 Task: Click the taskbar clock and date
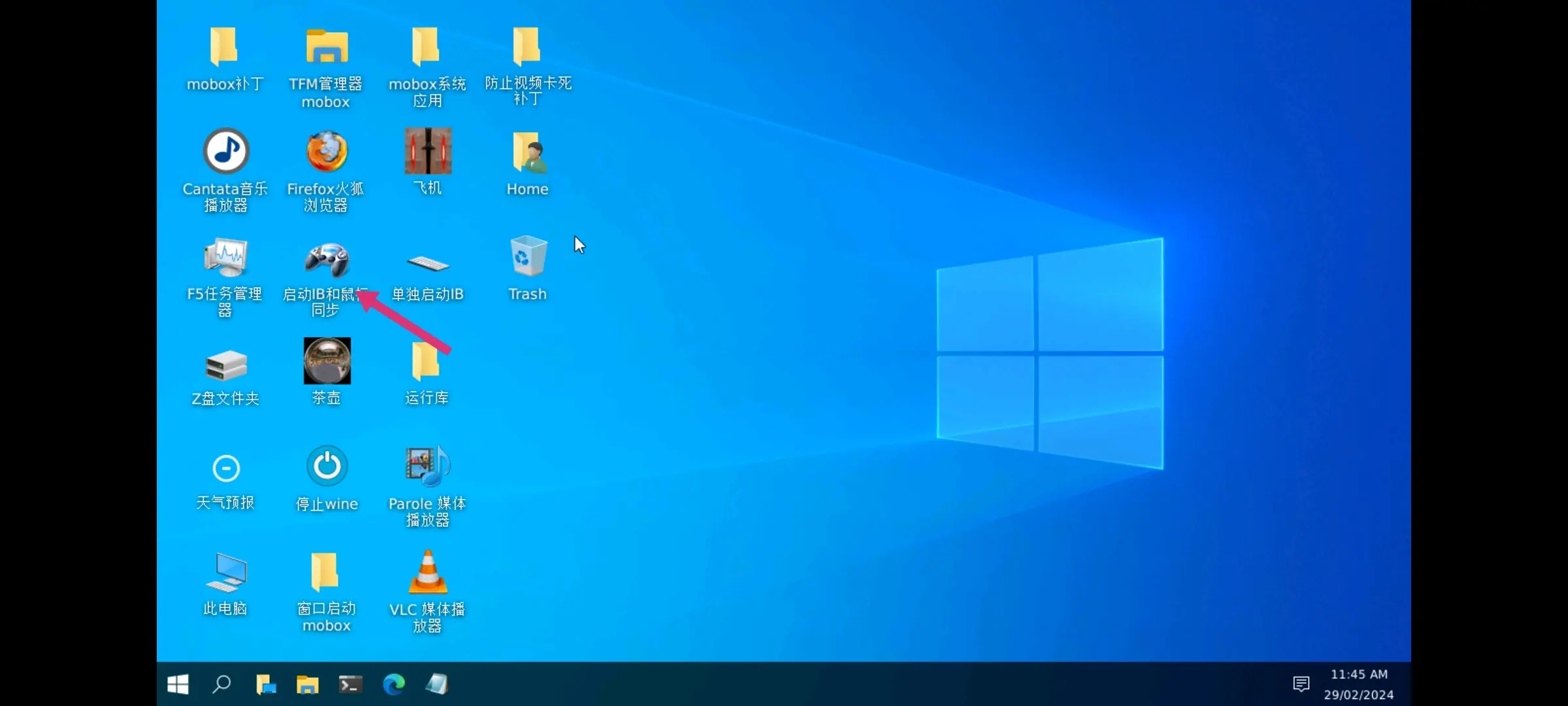1359,684
